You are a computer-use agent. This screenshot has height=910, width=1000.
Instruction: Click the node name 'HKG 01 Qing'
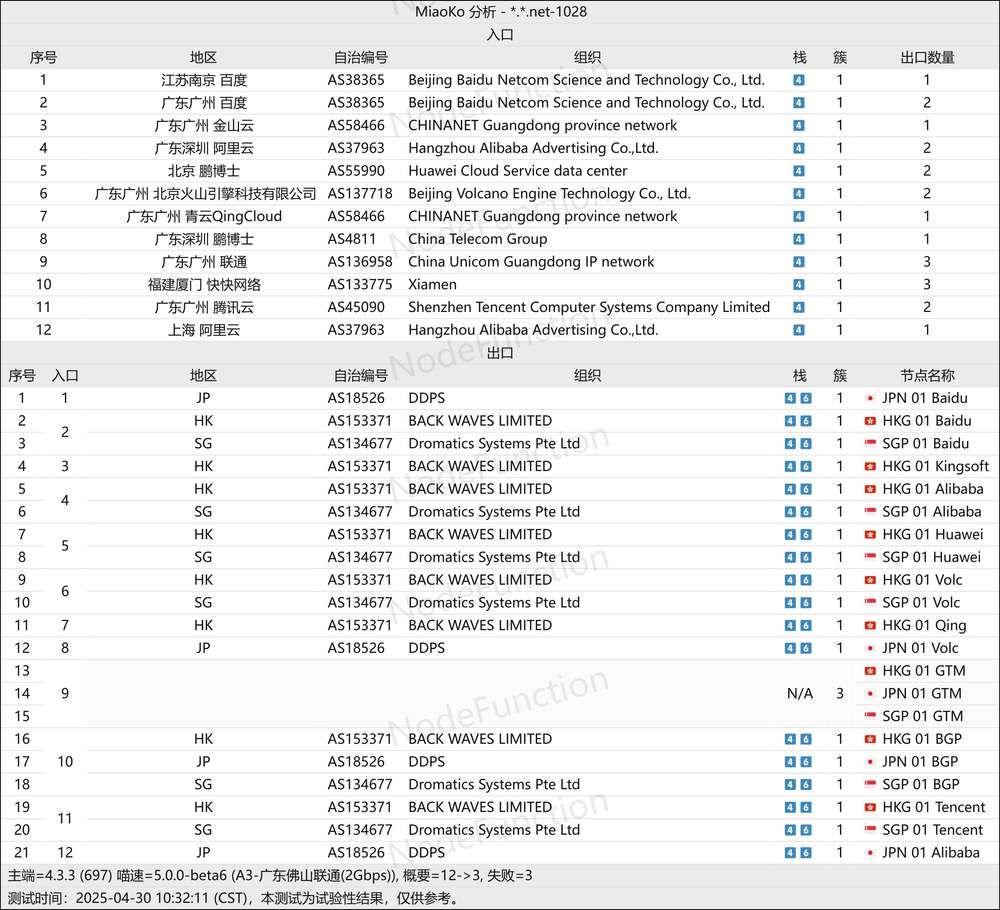point(924,626)
